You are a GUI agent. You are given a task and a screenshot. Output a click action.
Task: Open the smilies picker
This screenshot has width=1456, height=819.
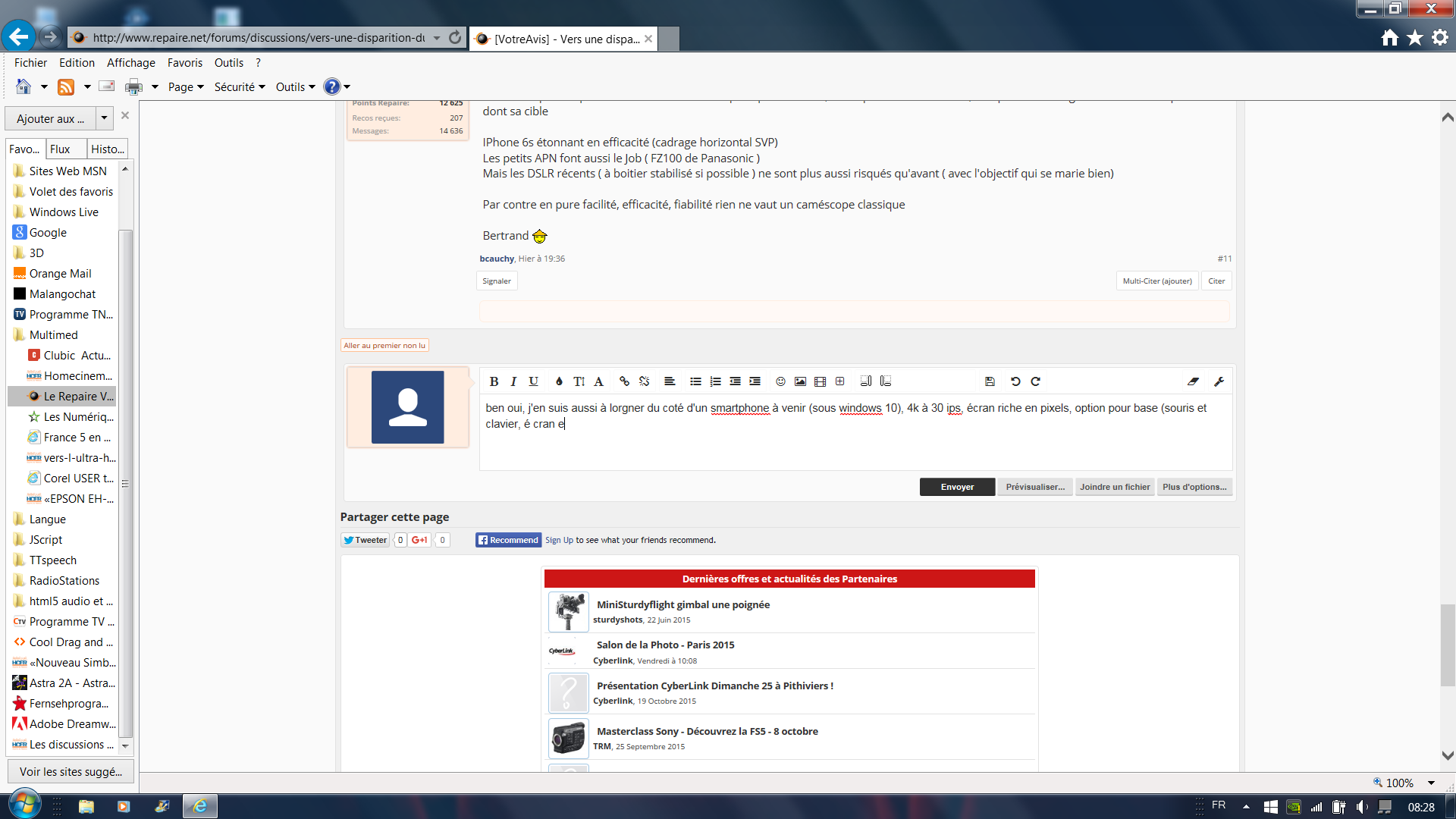click(x=780, y=381)
